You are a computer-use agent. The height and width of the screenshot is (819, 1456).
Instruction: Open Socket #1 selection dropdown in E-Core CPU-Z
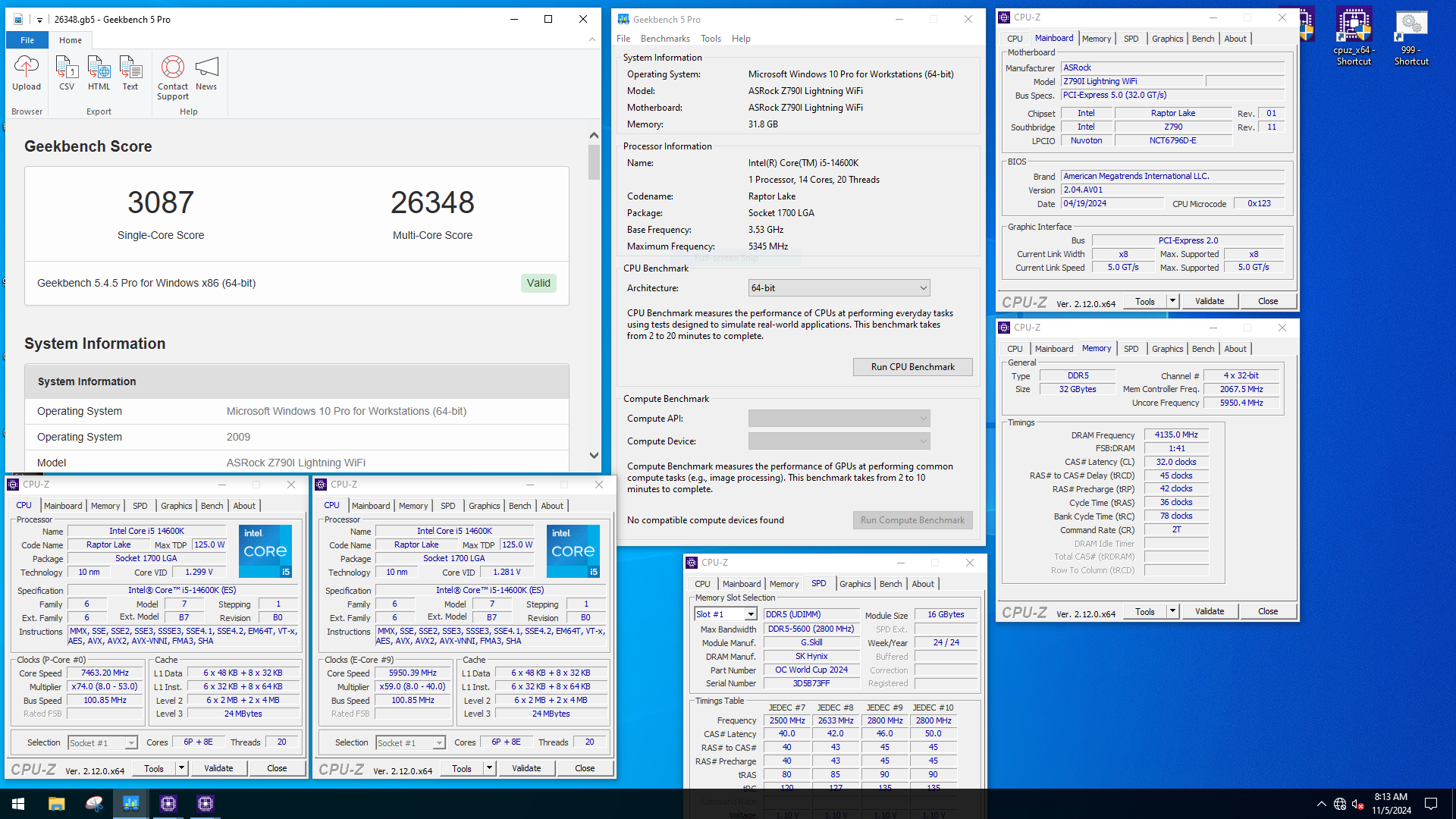pyautogui.click(x=410, y=743)
